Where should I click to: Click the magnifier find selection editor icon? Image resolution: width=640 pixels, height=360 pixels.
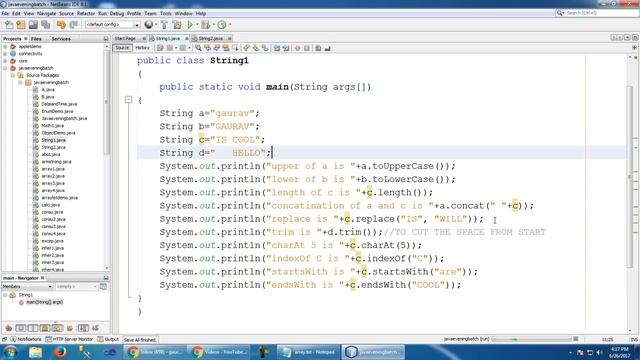[198, 48]
